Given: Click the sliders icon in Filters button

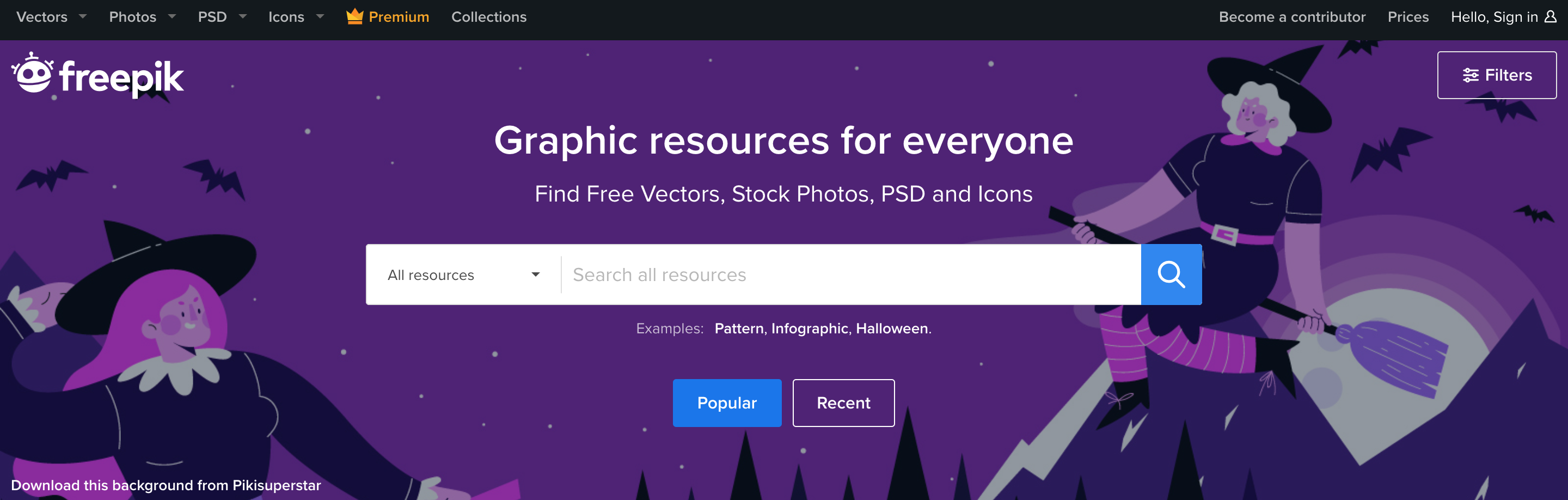Looking at the screenshot, I should point(1471,75).
